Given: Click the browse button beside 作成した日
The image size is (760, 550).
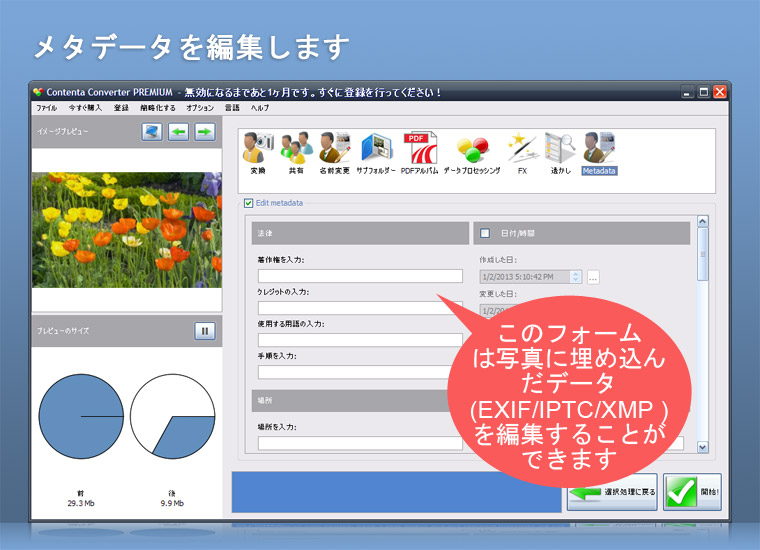Looking at the screenshot, I should pyautogui.click(x=593, y=277).
